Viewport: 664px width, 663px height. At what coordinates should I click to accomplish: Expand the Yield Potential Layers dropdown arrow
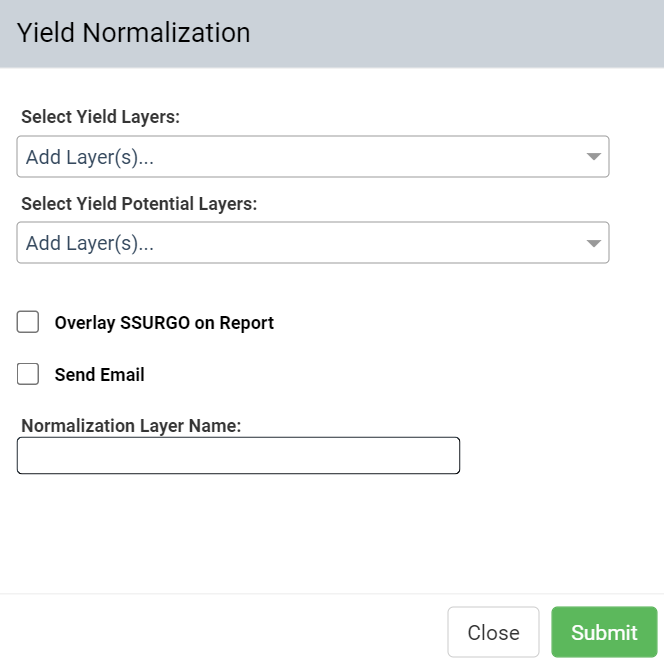593,243
